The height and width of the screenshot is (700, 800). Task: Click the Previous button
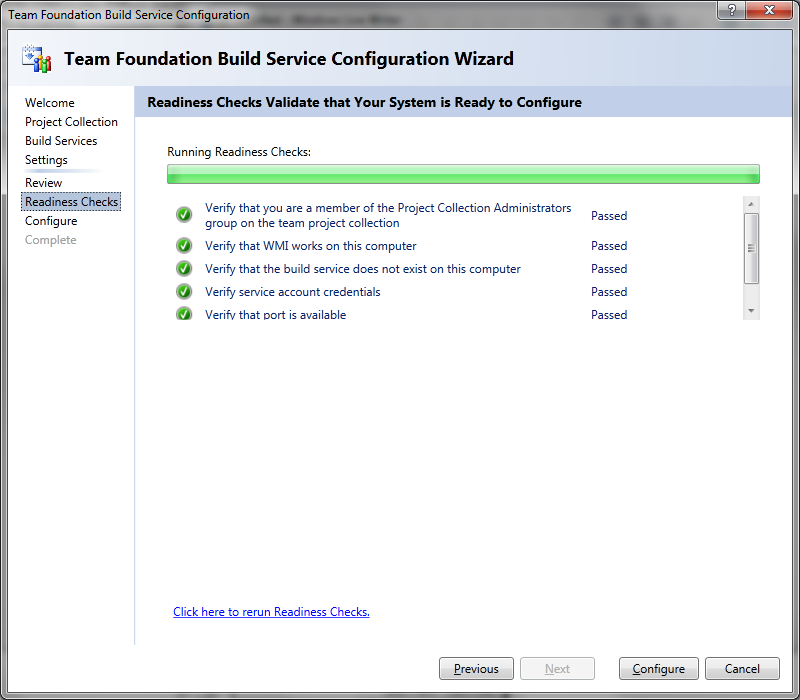pyautogui.click(x=476, y=668)
